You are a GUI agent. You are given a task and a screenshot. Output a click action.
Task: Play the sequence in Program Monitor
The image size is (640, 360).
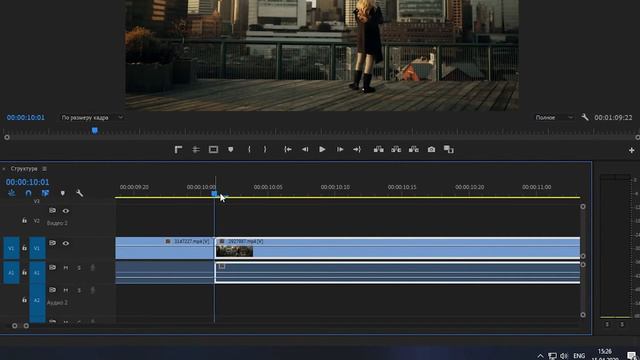click(322, 150)
